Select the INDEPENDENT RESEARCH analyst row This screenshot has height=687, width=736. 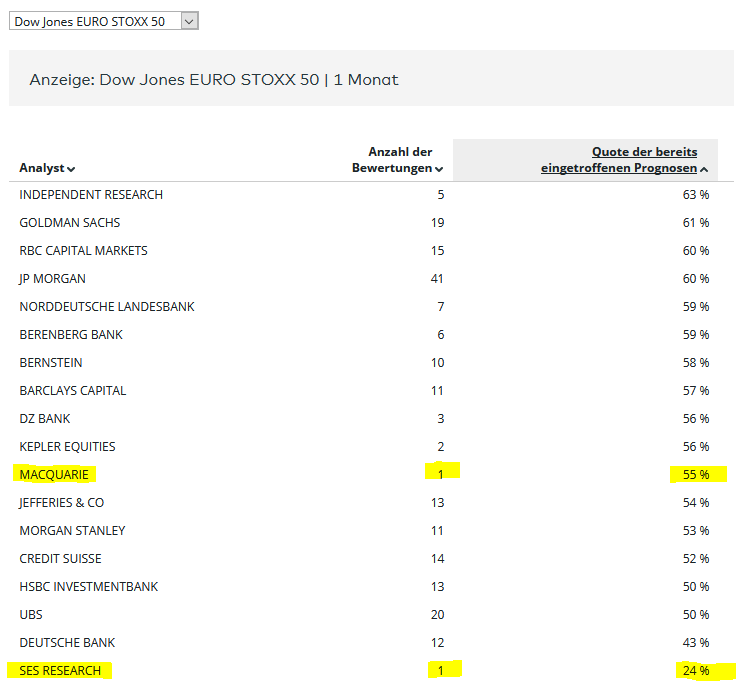tap(91, 195)
